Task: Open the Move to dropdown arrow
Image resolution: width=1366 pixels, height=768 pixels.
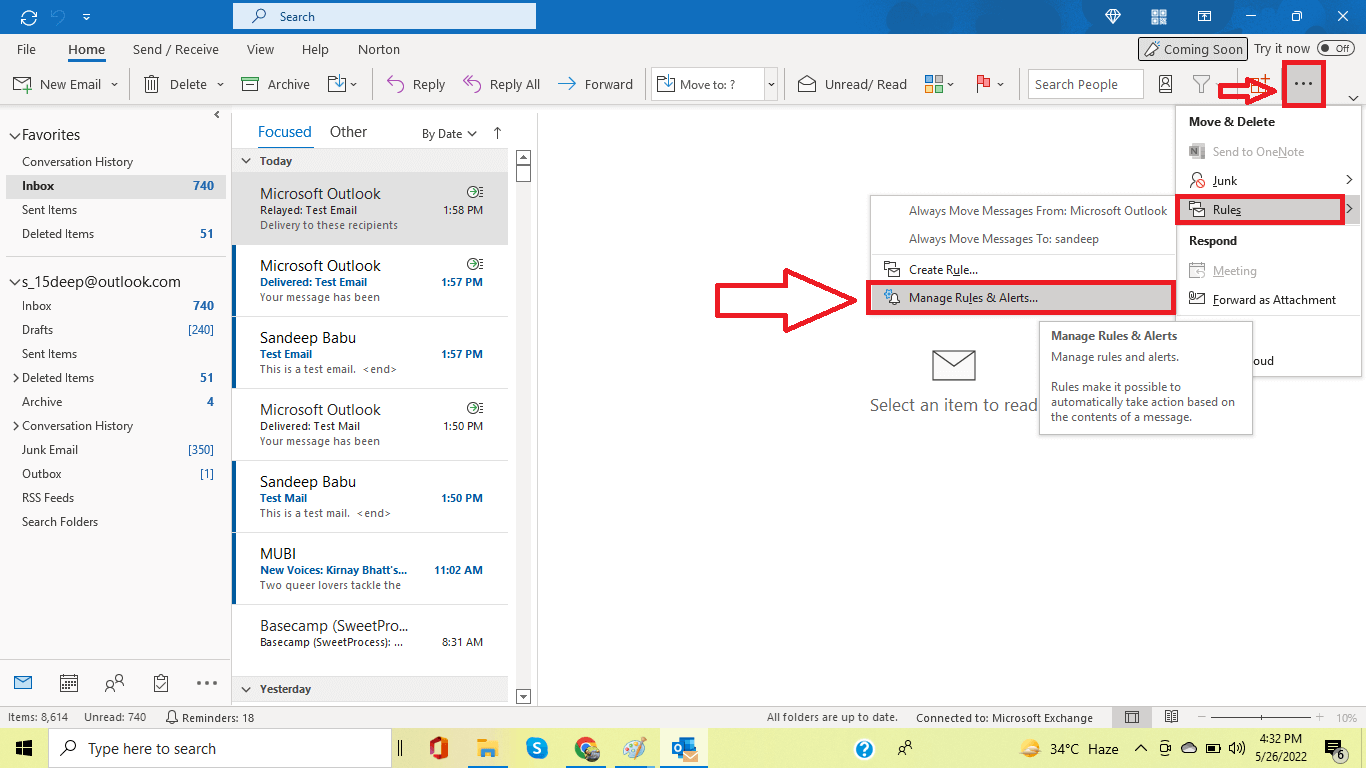Action: (770, 84)
